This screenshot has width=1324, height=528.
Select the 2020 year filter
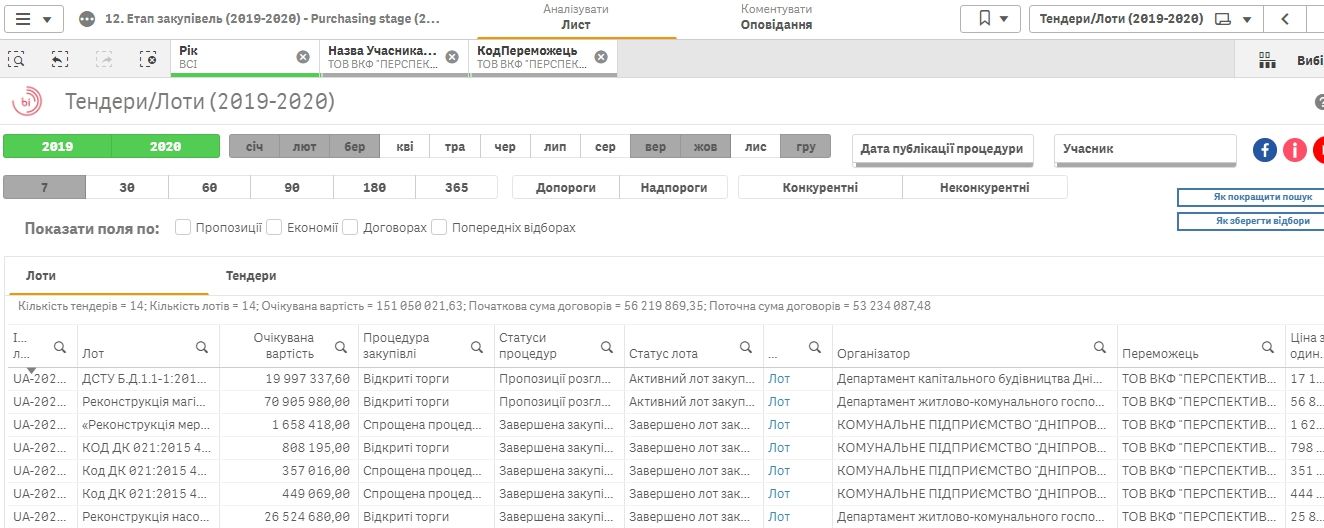(x=165, y=147)
